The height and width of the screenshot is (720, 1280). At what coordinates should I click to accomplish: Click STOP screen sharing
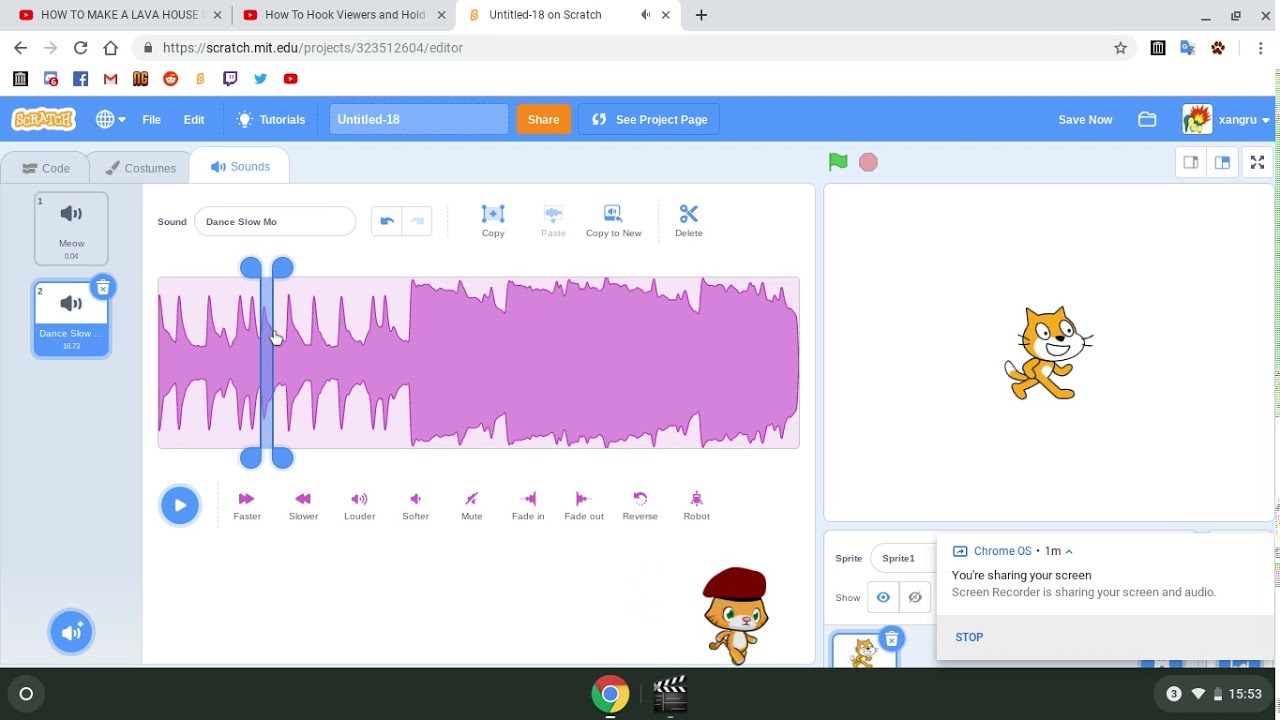969,637
